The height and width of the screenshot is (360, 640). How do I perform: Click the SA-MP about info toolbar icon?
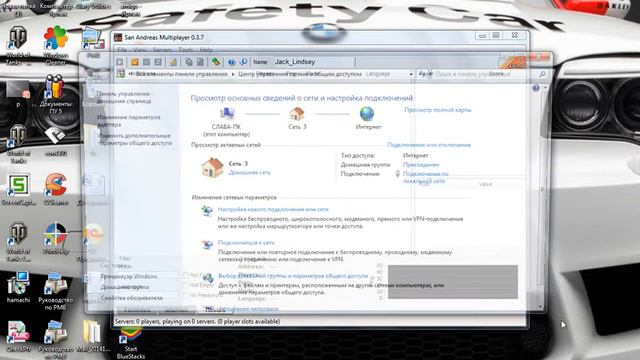(x=243, y=62)
